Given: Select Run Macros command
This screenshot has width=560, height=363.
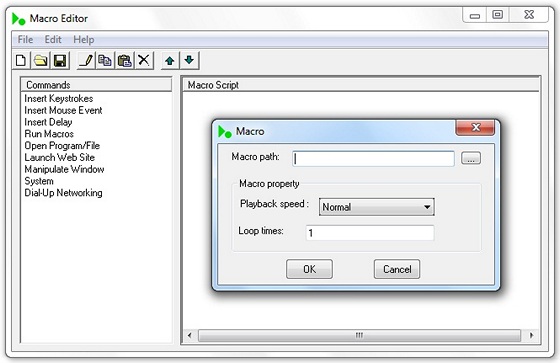Looking at the screenshot, I should pos(49,134).
